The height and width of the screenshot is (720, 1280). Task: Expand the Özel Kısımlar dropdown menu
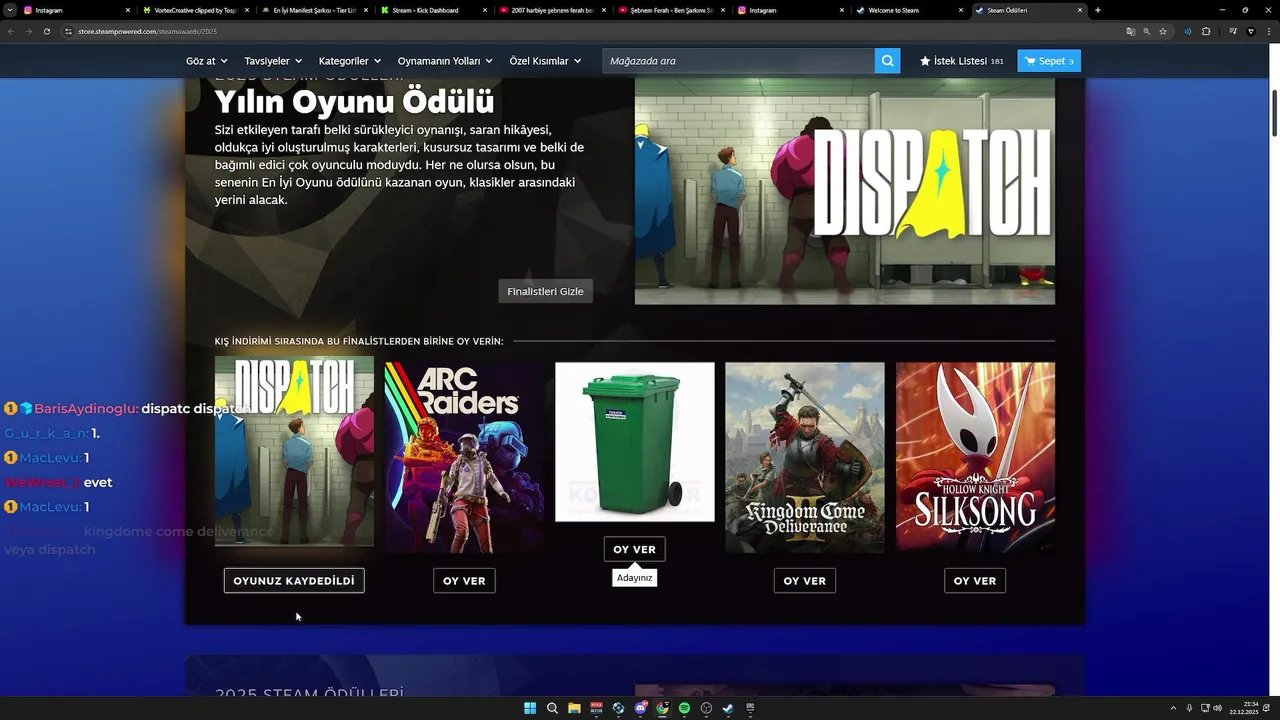click(545, 61)
